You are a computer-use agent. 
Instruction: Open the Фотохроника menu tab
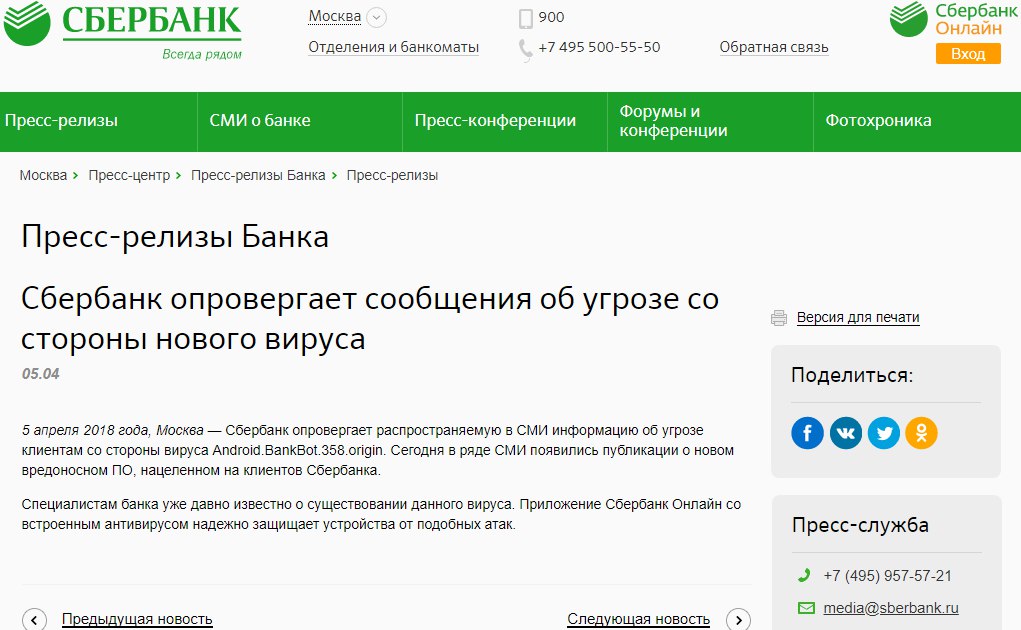click(x=917, y=121)
